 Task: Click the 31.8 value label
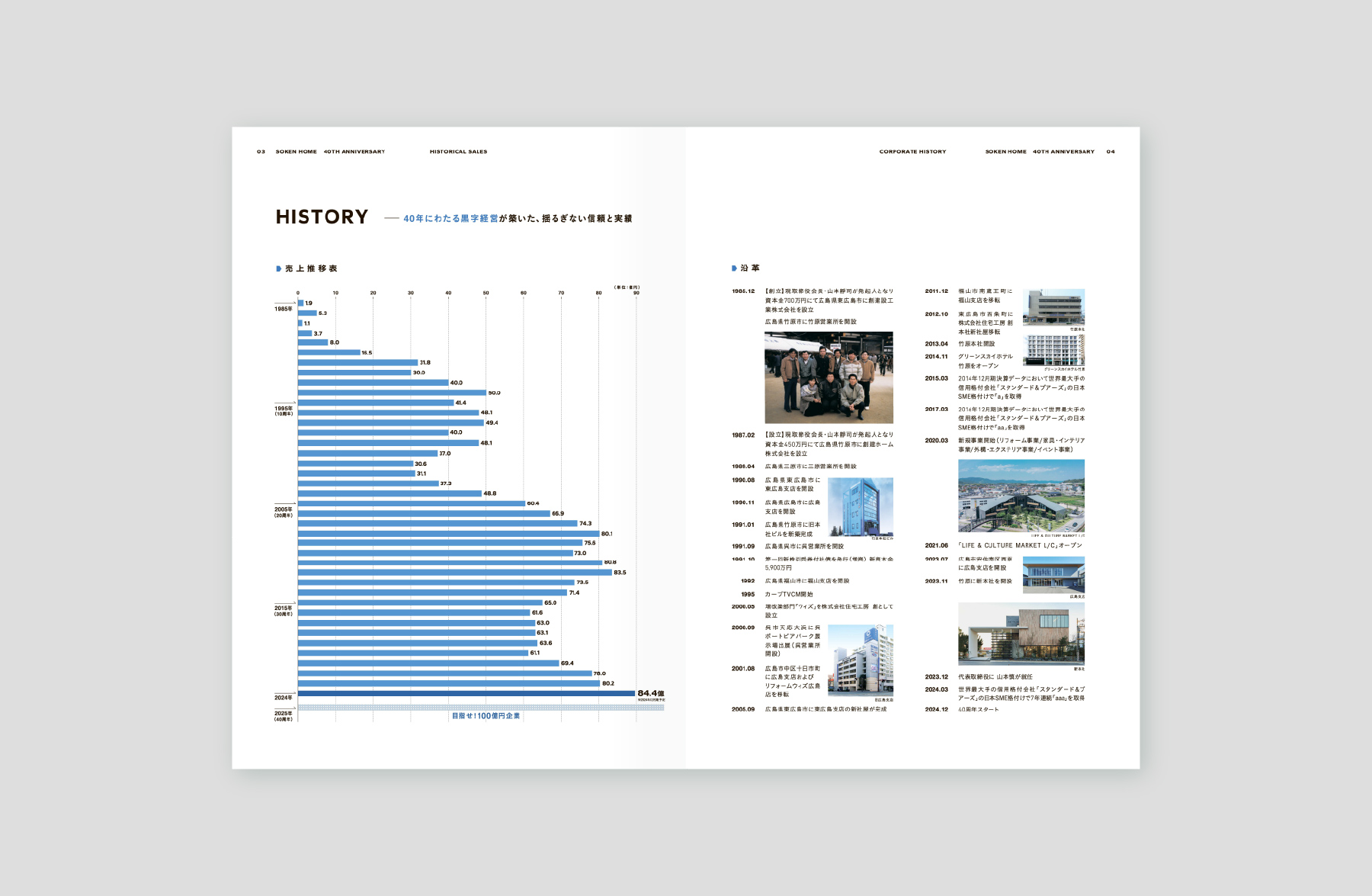(x=425, y=362)
